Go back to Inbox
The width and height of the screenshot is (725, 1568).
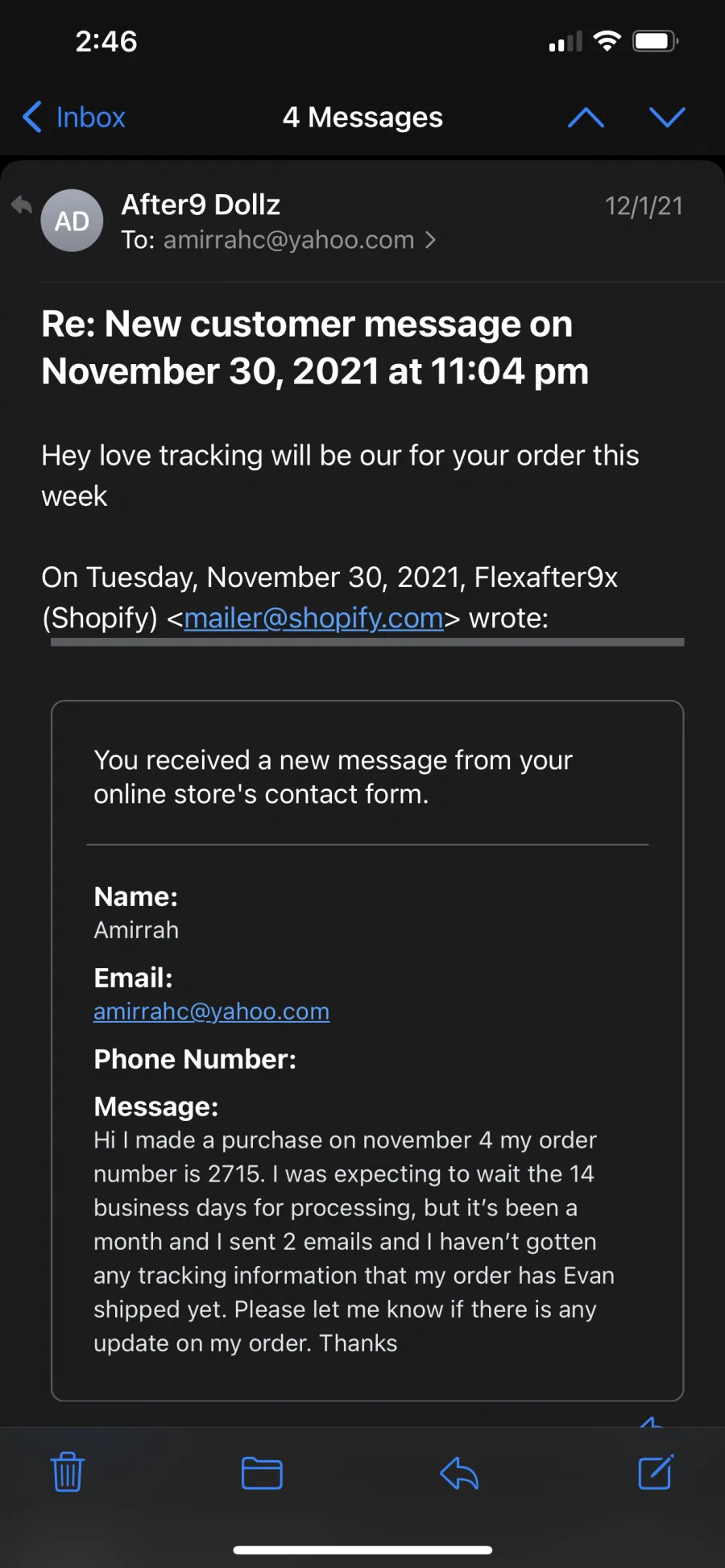tap(73, 118)
